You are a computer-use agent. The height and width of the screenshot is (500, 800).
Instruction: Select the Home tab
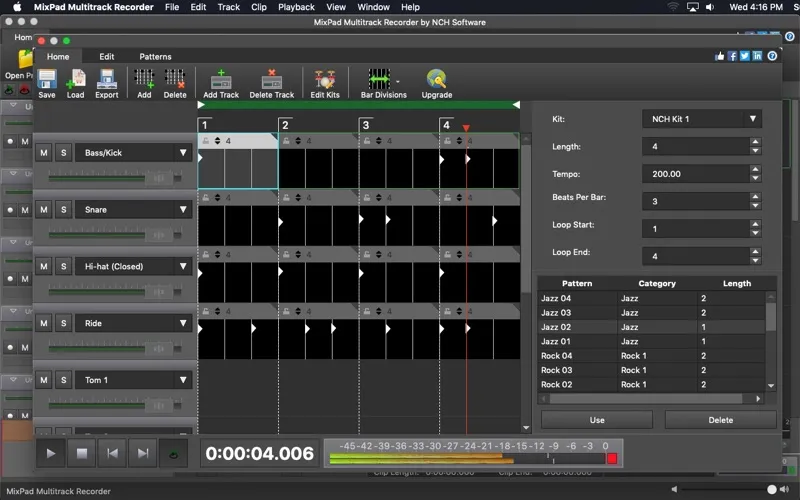tap(58, 57)
